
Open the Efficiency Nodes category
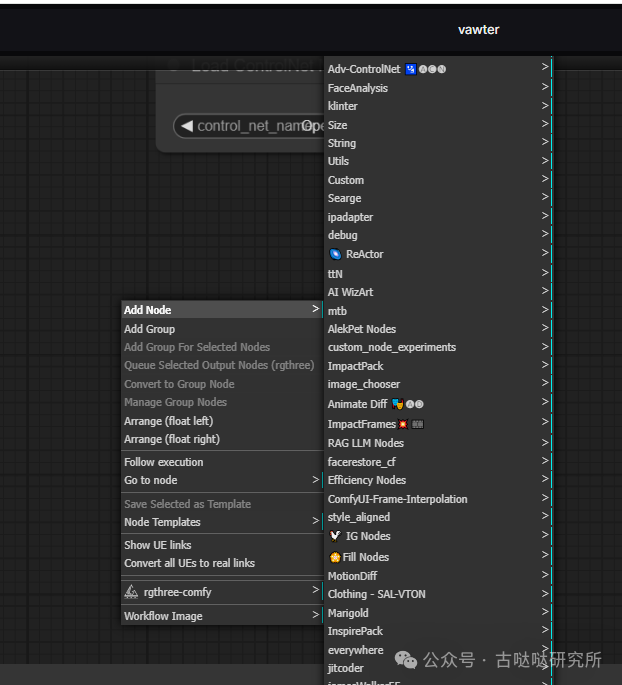point(438,480)
